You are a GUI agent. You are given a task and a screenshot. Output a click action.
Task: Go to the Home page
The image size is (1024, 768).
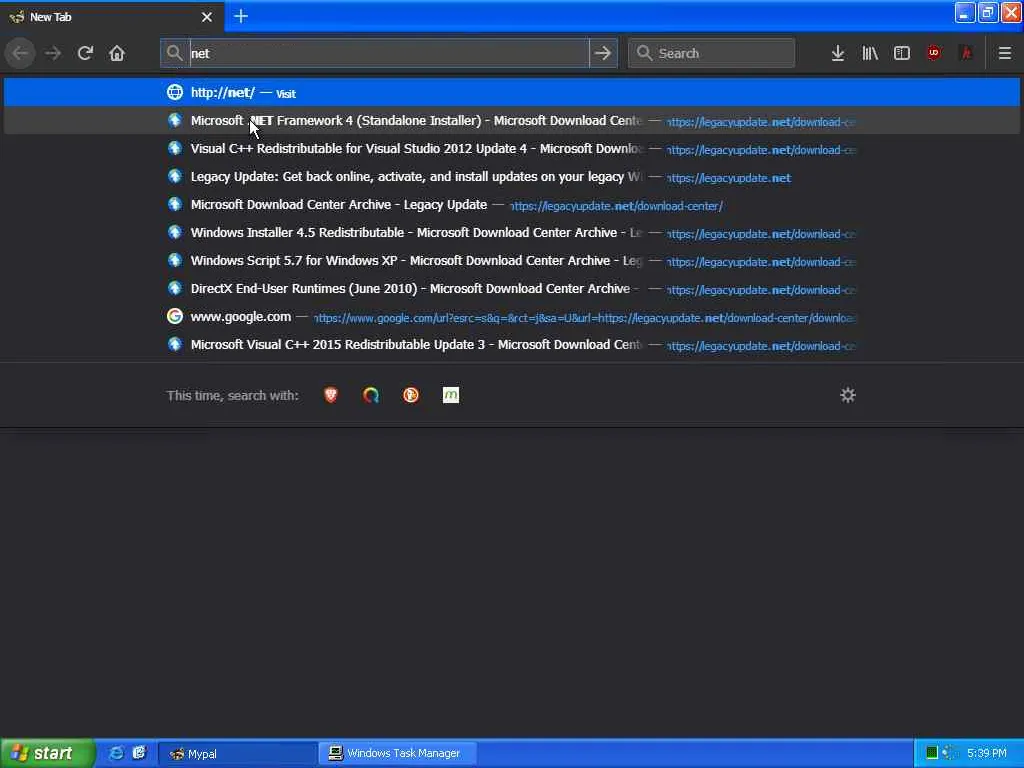click(117, 53)
